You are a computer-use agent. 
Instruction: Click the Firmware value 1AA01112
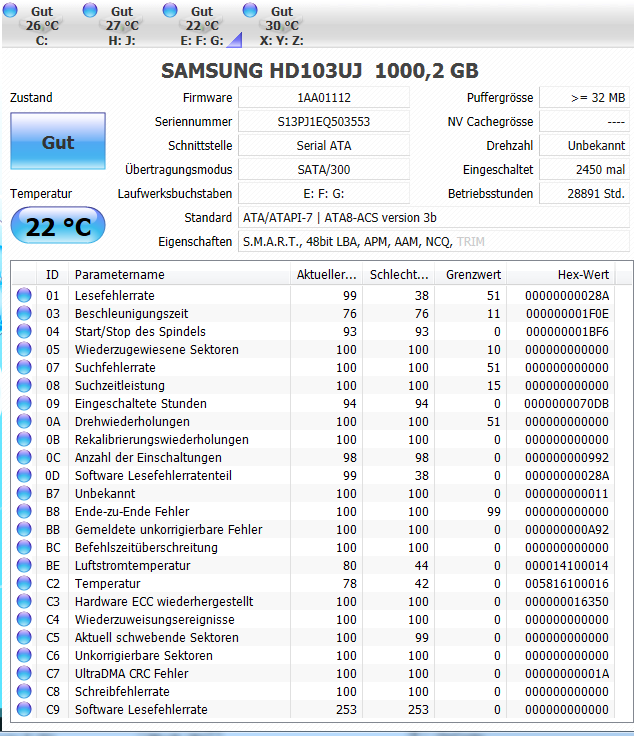pos(324,98)
